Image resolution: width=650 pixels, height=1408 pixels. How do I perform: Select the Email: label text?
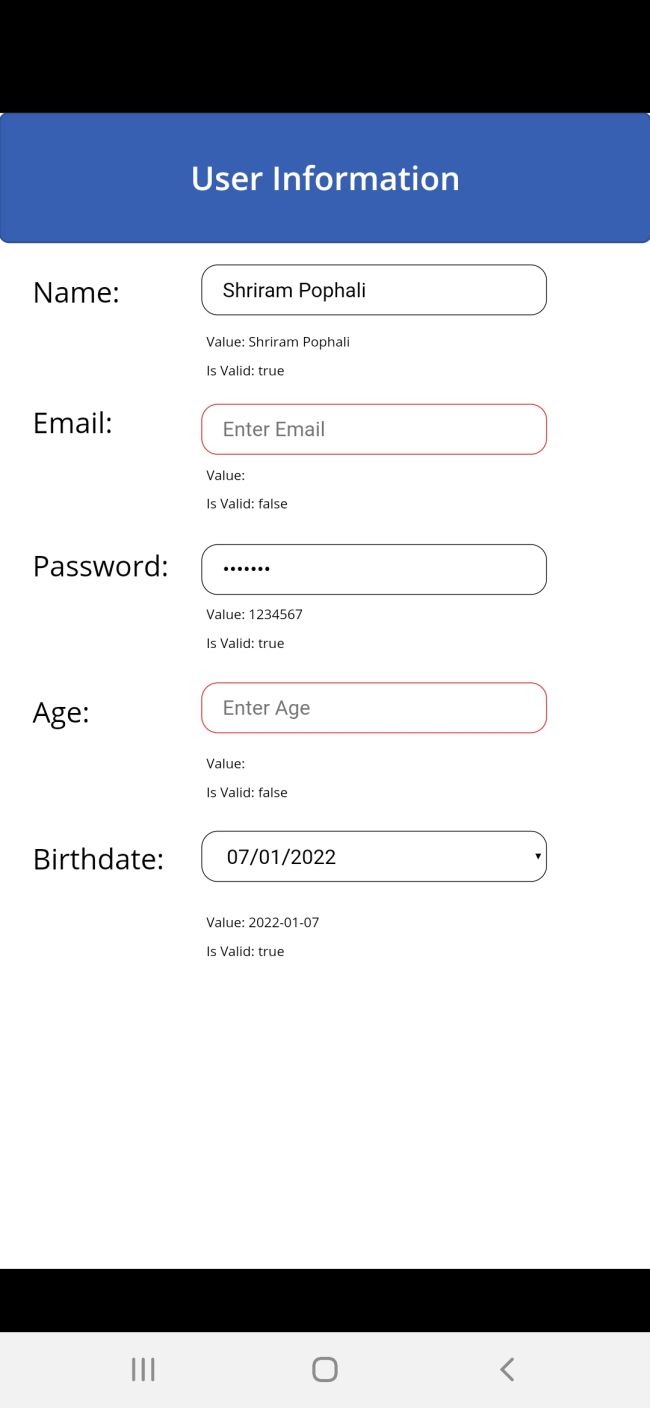[x=73, y=422]
